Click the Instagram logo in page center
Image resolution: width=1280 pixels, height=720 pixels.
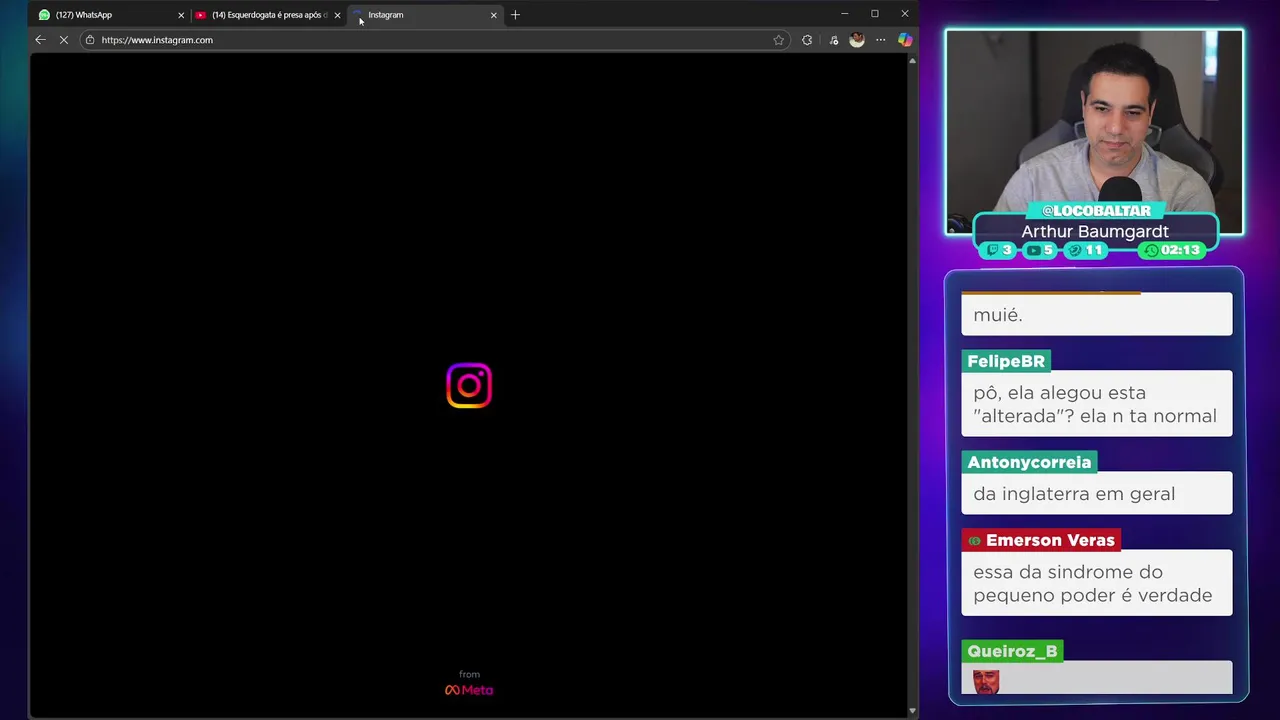pyautogui.click(x=469, y=385)
